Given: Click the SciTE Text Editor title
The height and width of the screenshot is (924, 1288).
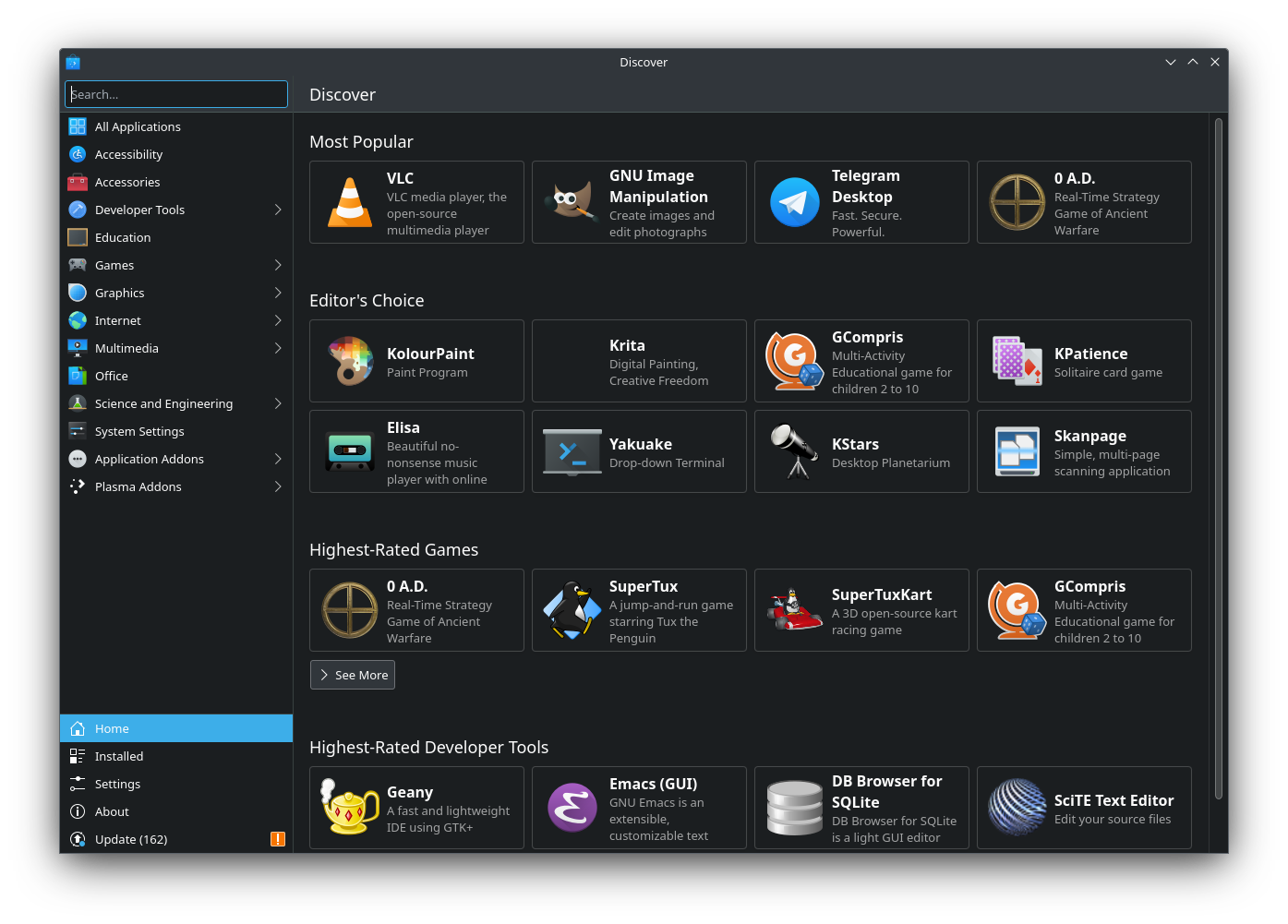Looking at the screenshot, I should (x=1113, y=800).
